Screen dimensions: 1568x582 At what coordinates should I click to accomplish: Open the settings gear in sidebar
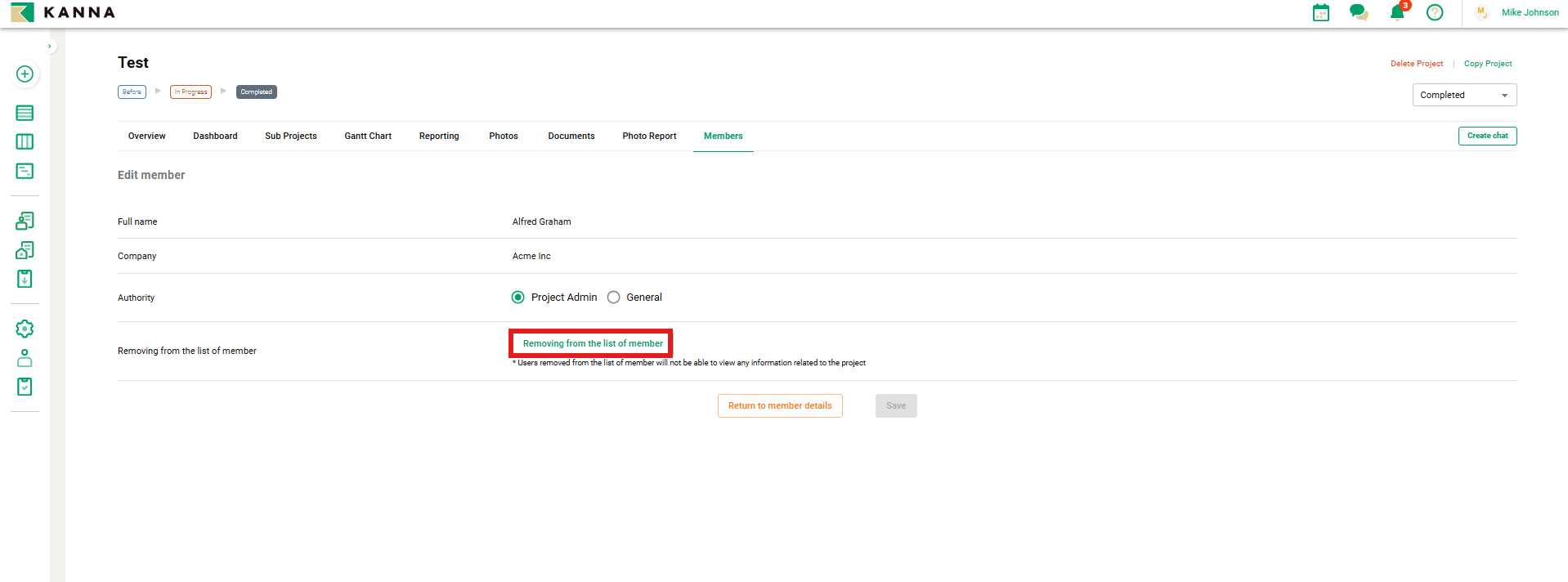tap(25, 329)
